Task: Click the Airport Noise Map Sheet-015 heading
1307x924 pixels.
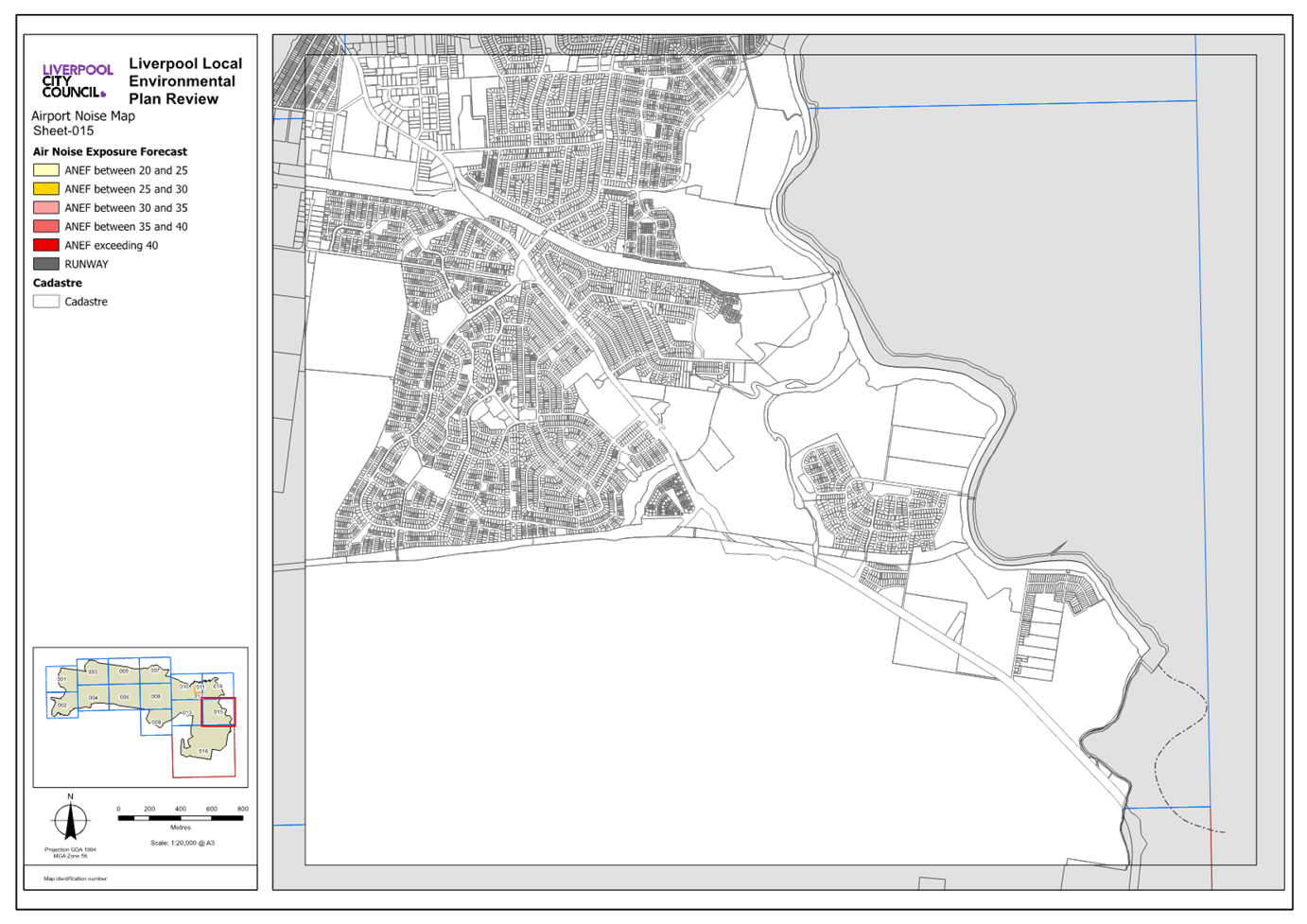Action: point(83,123)
